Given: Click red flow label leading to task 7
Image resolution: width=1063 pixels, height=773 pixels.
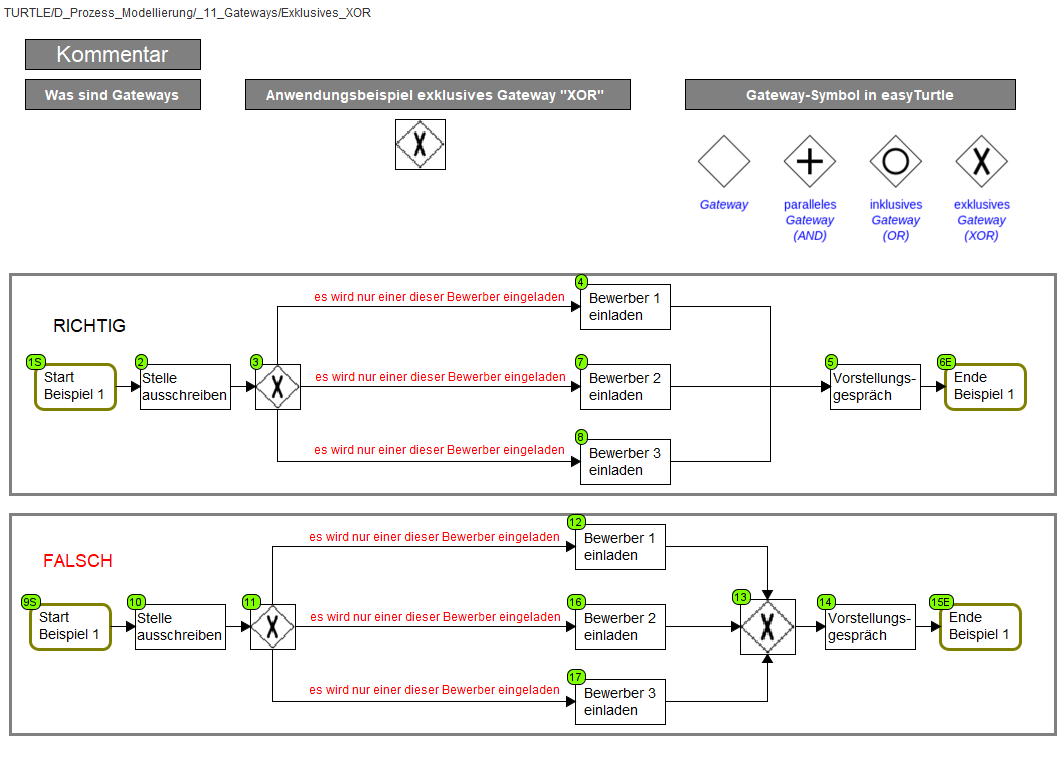Looking at the screenshot, I should 440,377.
